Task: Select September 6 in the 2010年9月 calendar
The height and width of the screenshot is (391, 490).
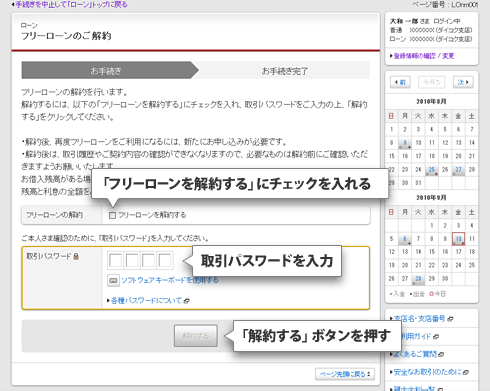Action: coord(405,239)
